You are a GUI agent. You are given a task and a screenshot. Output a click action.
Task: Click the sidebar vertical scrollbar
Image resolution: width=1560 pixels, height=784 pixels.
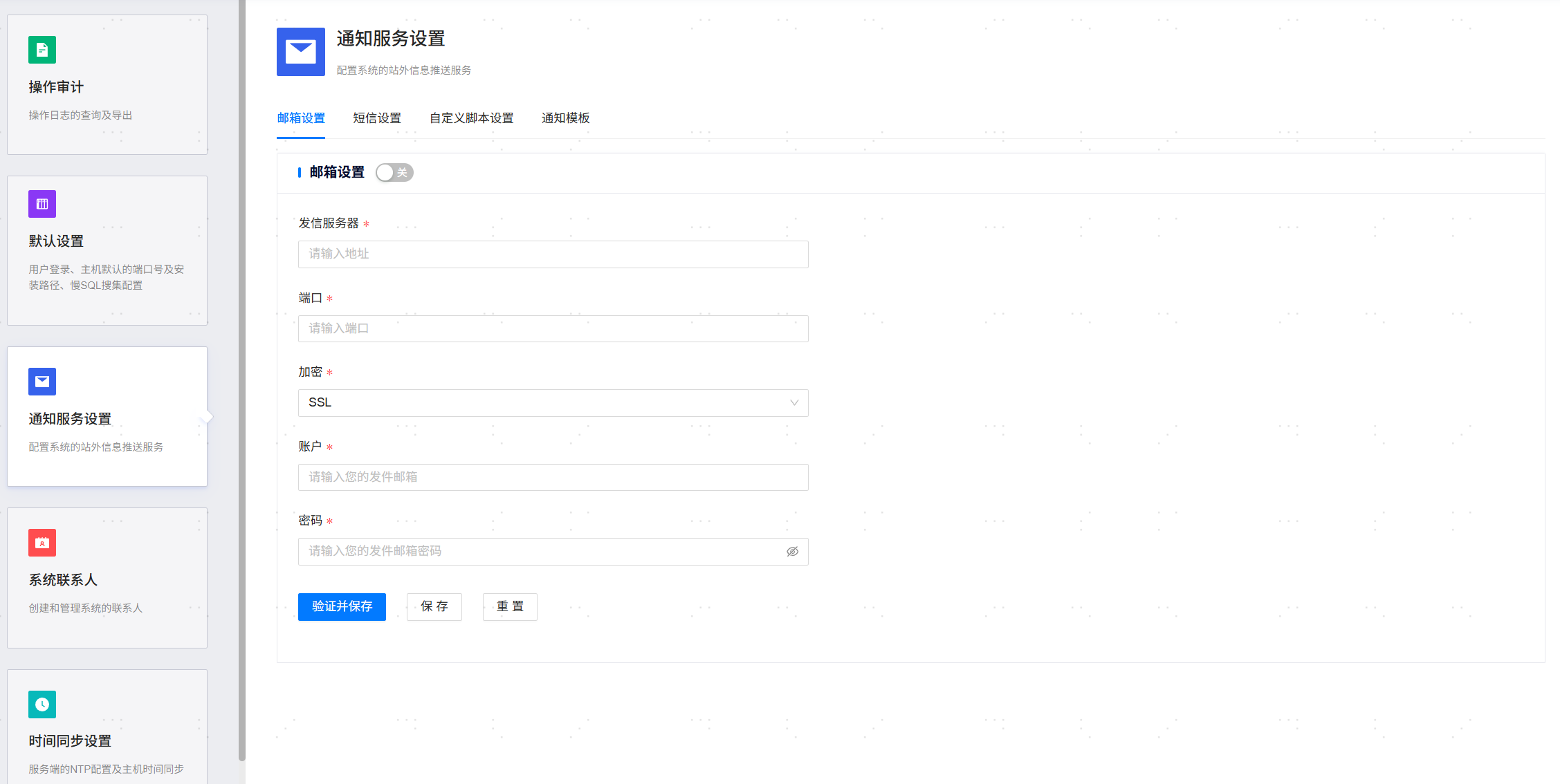242,380
